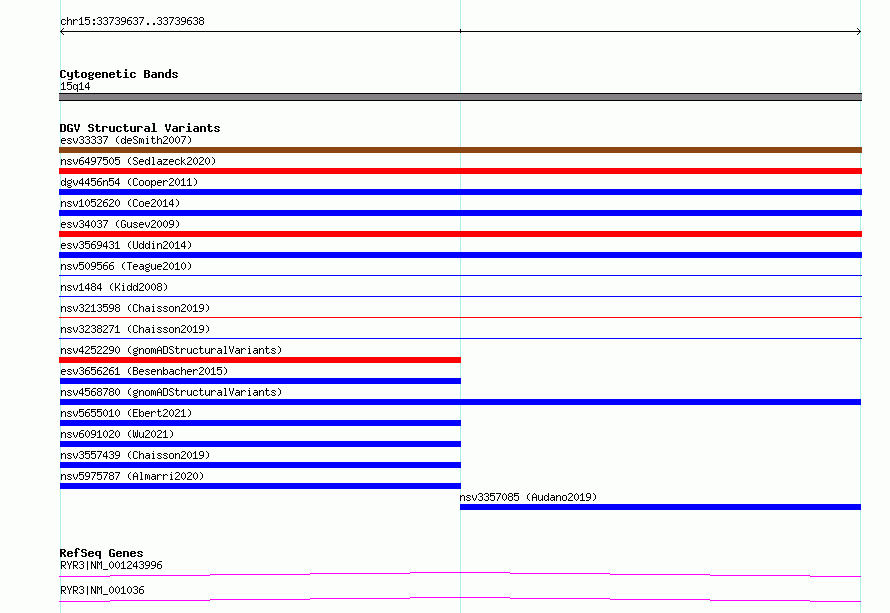Click the esv33337 (deSmith2007) label

[x=126, y=140]
